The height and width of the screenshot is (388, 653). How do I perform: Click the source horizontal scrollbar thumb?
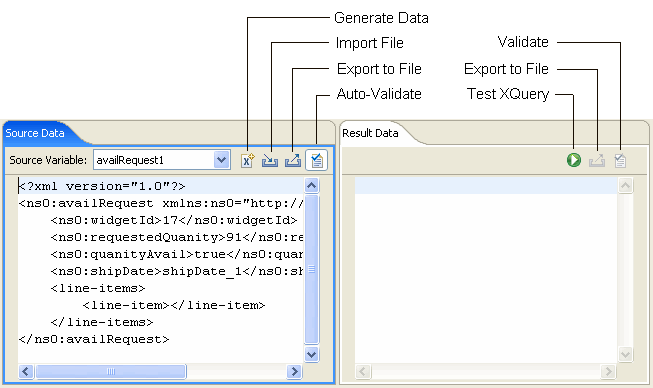(111, 371)
